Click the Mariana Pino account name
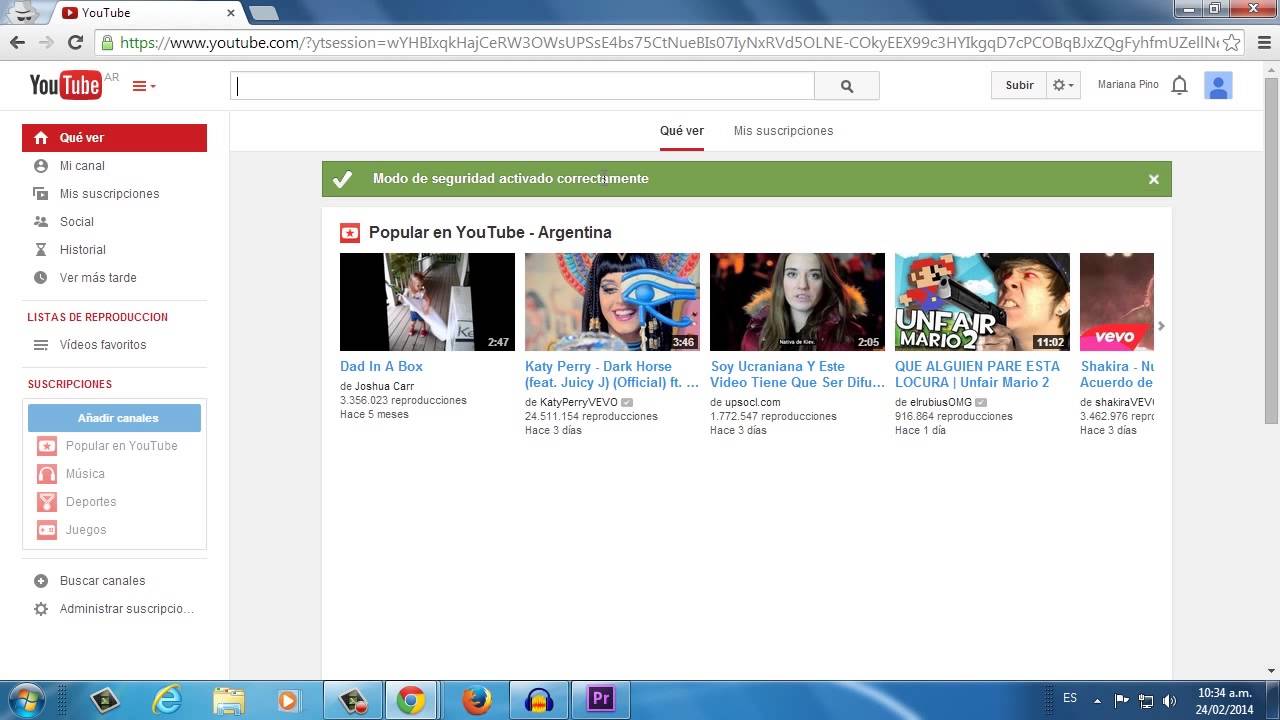Screen dimensions: 1280x720 (x=1128, y=85)
